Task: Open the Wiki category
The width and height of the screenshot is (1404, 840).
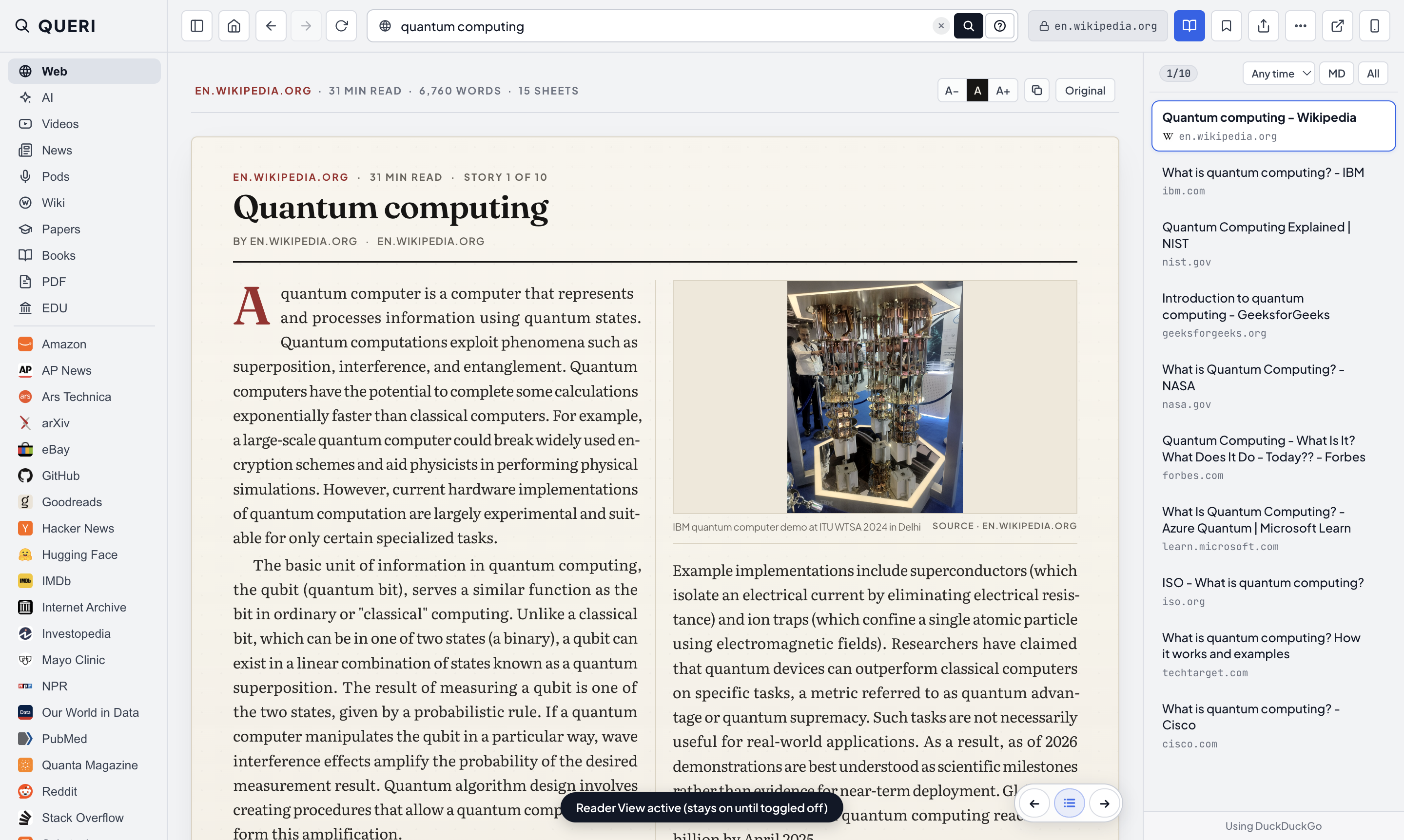Action: click(84, 203)
